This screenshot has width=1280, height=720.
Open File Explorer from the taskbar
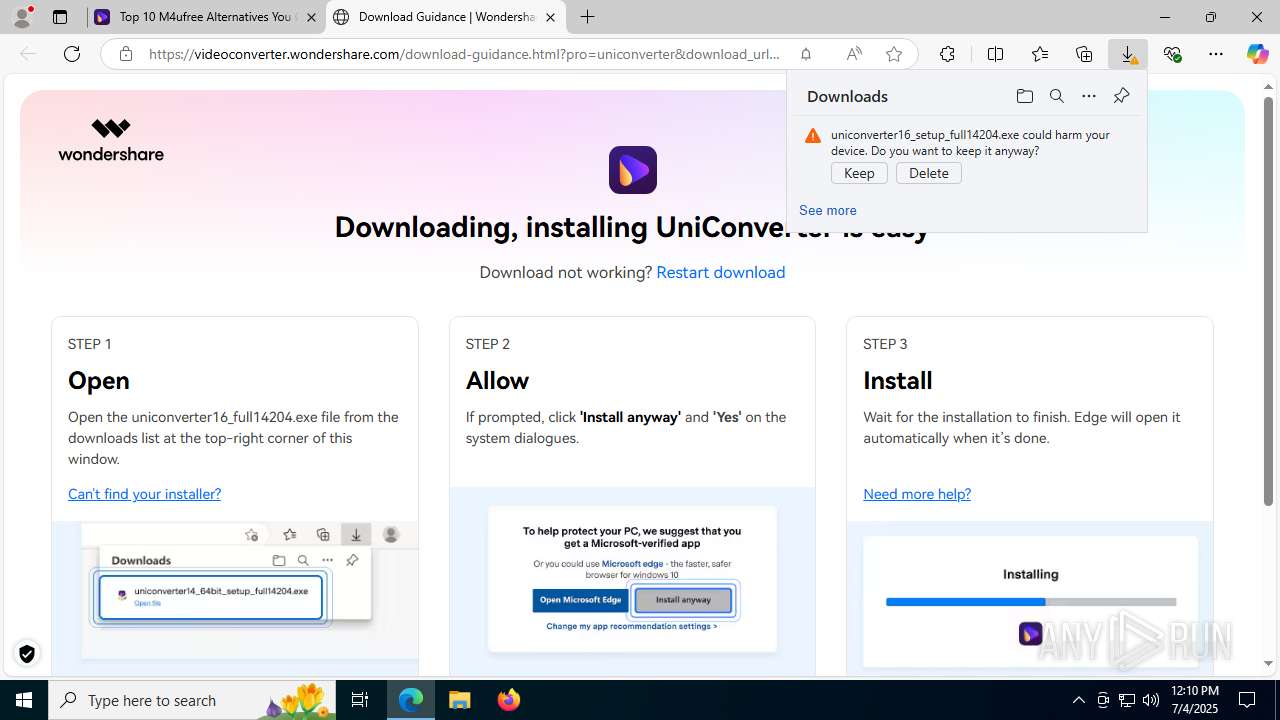click(460, 700)
